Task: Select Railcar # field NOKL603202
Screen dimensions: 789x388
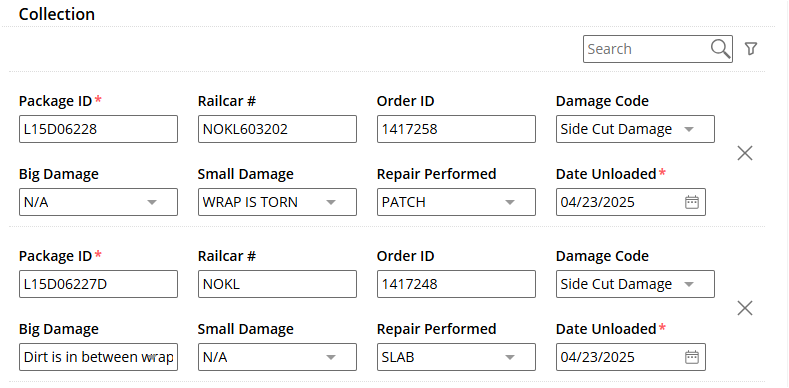Action: pos(277,129)
